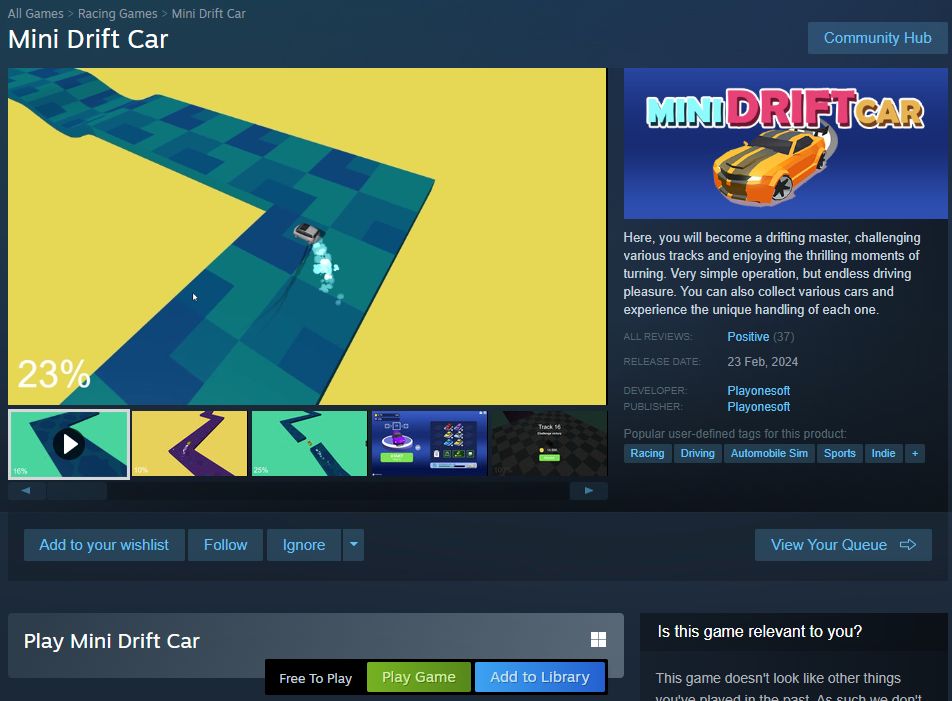Click the thumbnail strip scrollbar handle
This screenshot has height=701, width=952.
click(77, 490)
